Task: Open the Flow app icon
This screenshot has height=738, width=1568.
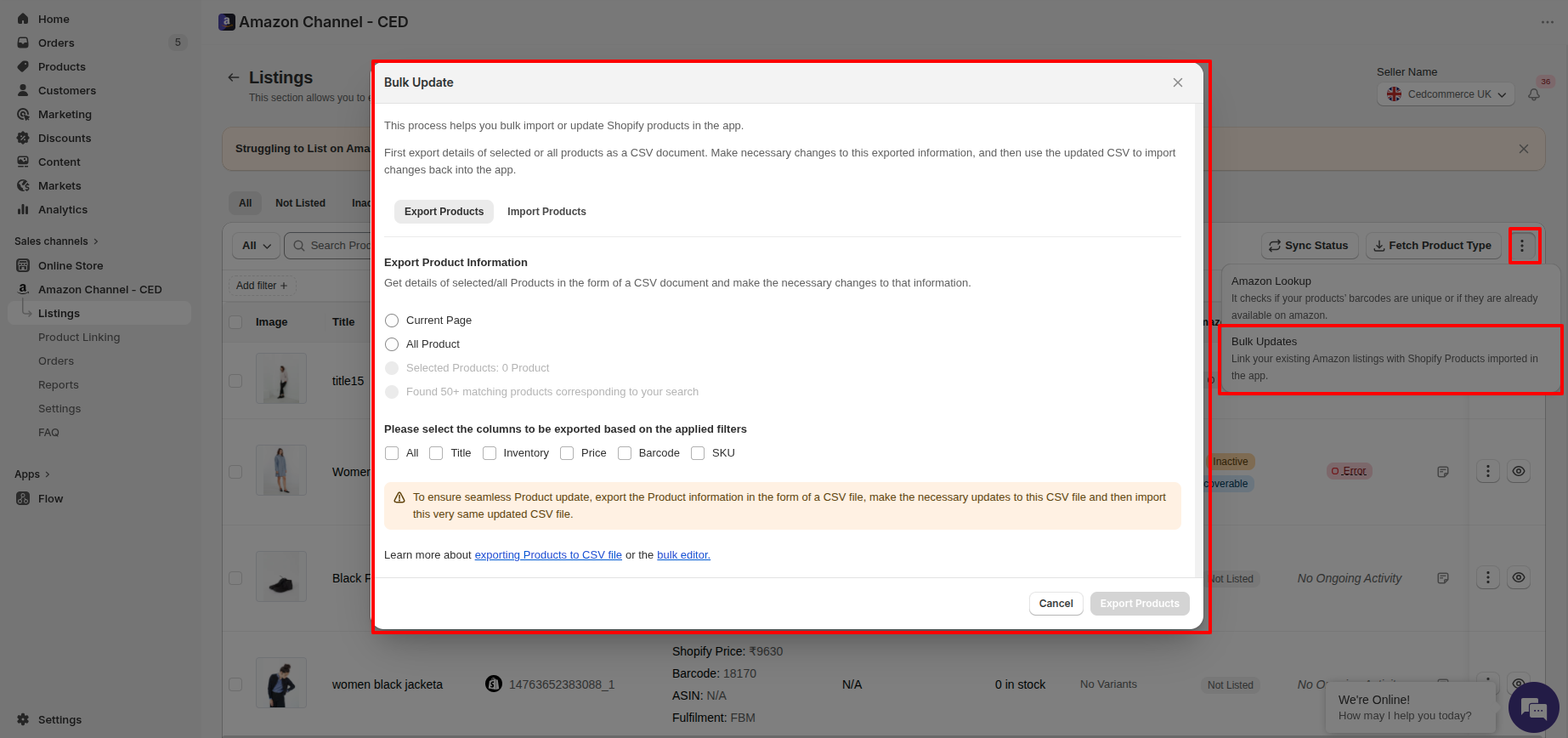Action: click(23, 498)
